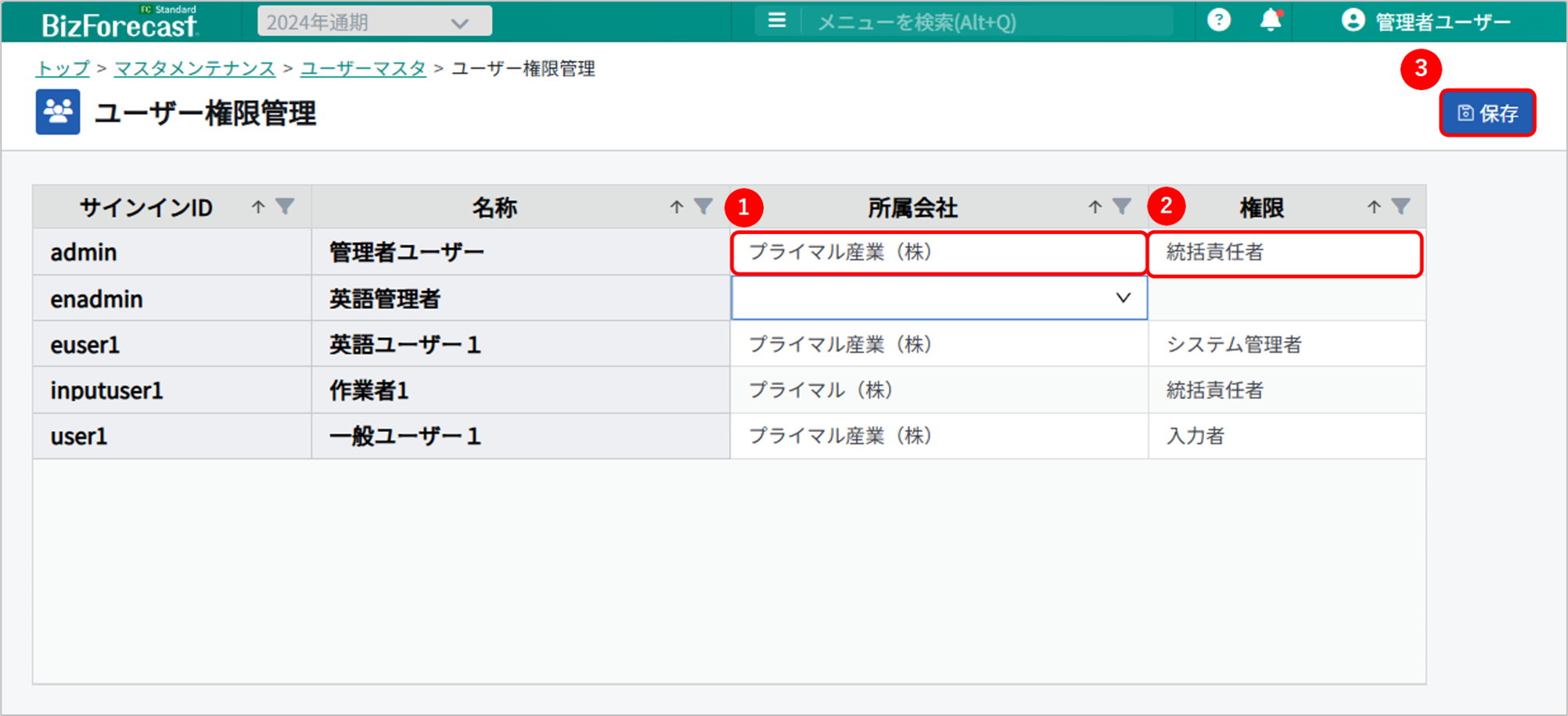Select 権限 cell for admin row
Viewport: 1568px width, 716px height.
click(1284, 253)
